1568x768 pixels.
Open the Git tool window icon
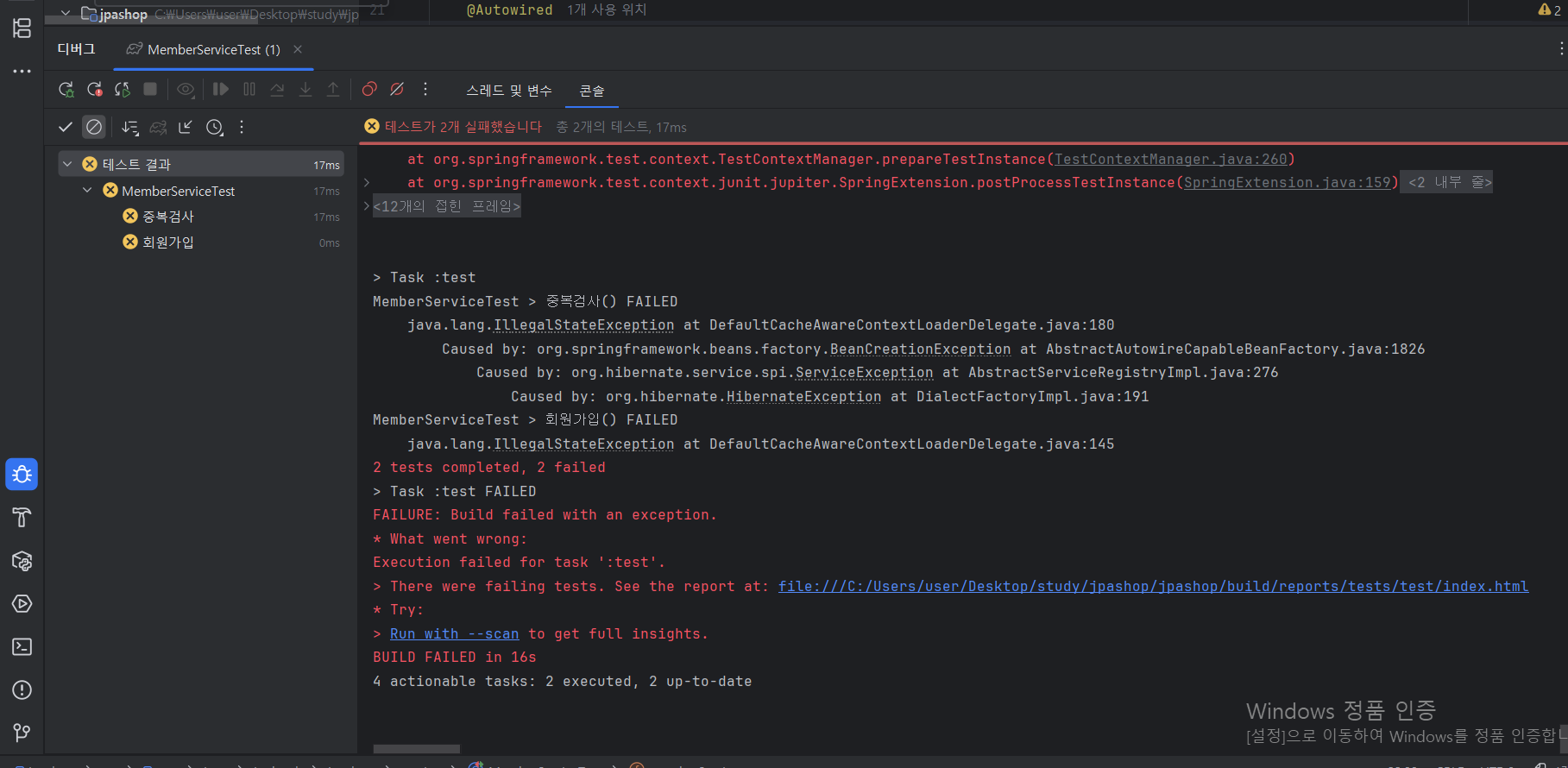[x=22, y=733]
